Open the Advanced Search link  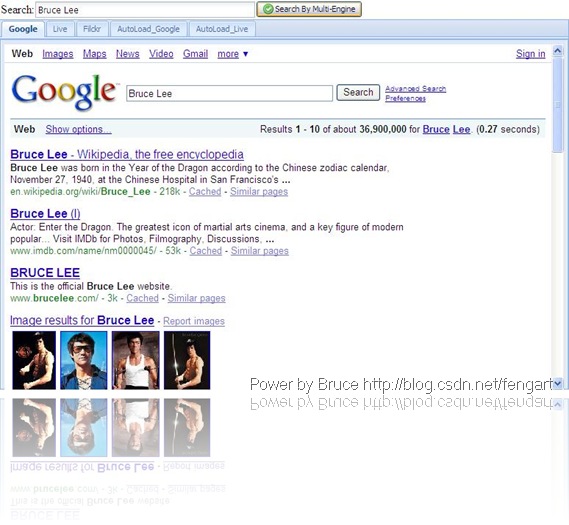[416, 89]
